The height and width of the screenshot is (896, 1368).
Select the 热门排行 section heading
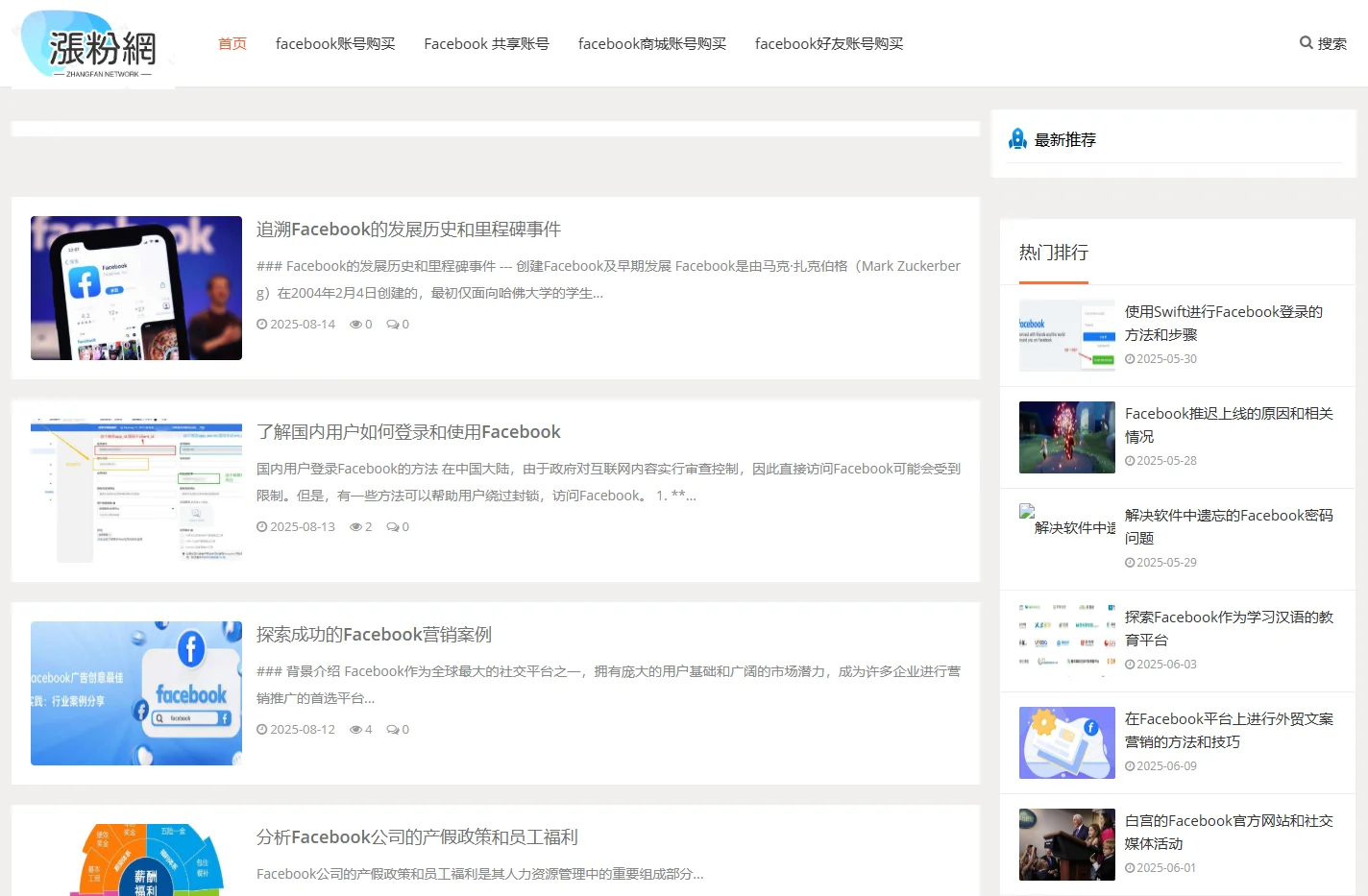1054,253
